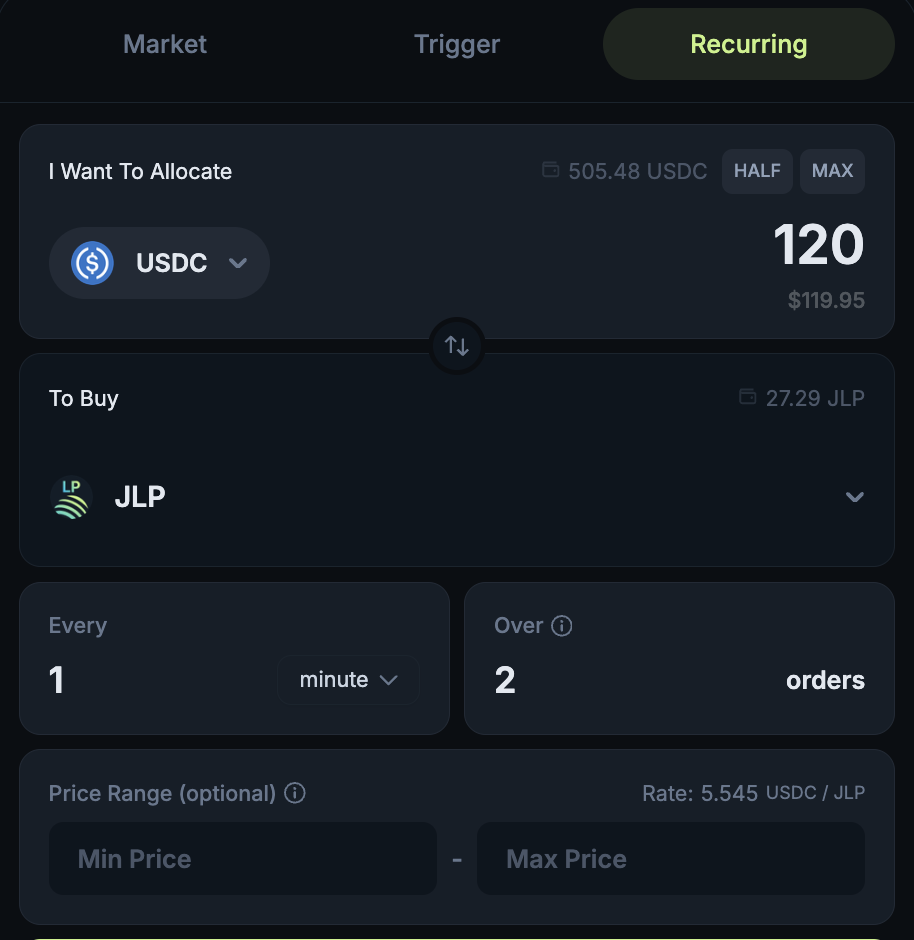Click the USDC coin logo icon
This screenshot has width=914, height=940.
click(92, 263)
